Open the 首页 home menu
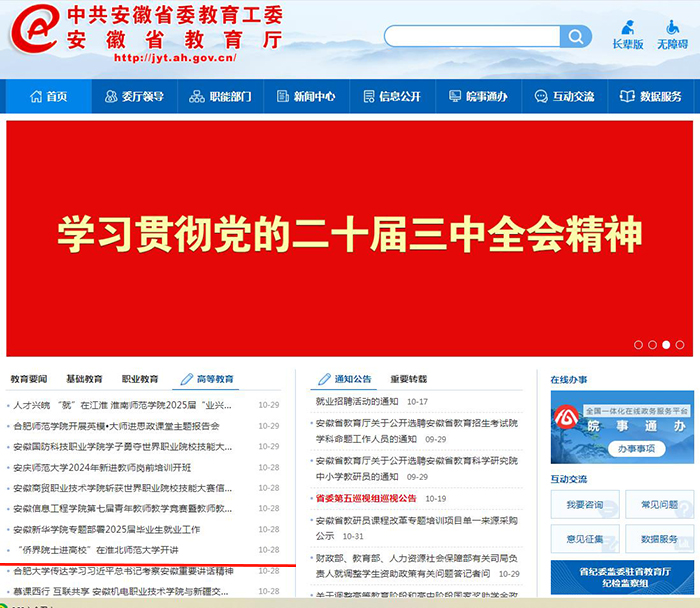Image resolution: width=700 pixels, height=608 pixels. click(49, 97)
